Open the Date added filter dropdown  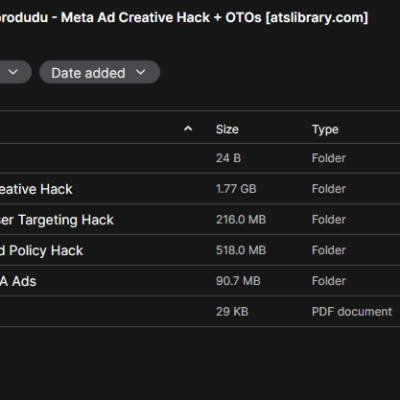point(99,72)
